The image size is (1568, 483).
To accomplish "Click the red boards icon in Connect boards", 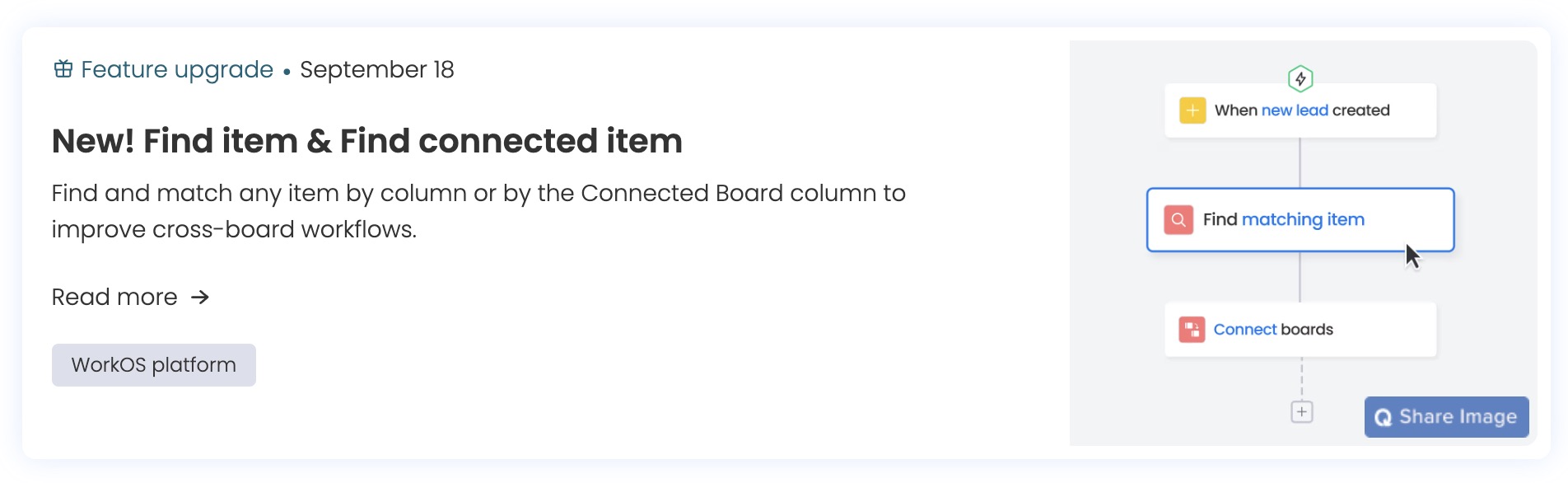I will tap(1191, 329).
